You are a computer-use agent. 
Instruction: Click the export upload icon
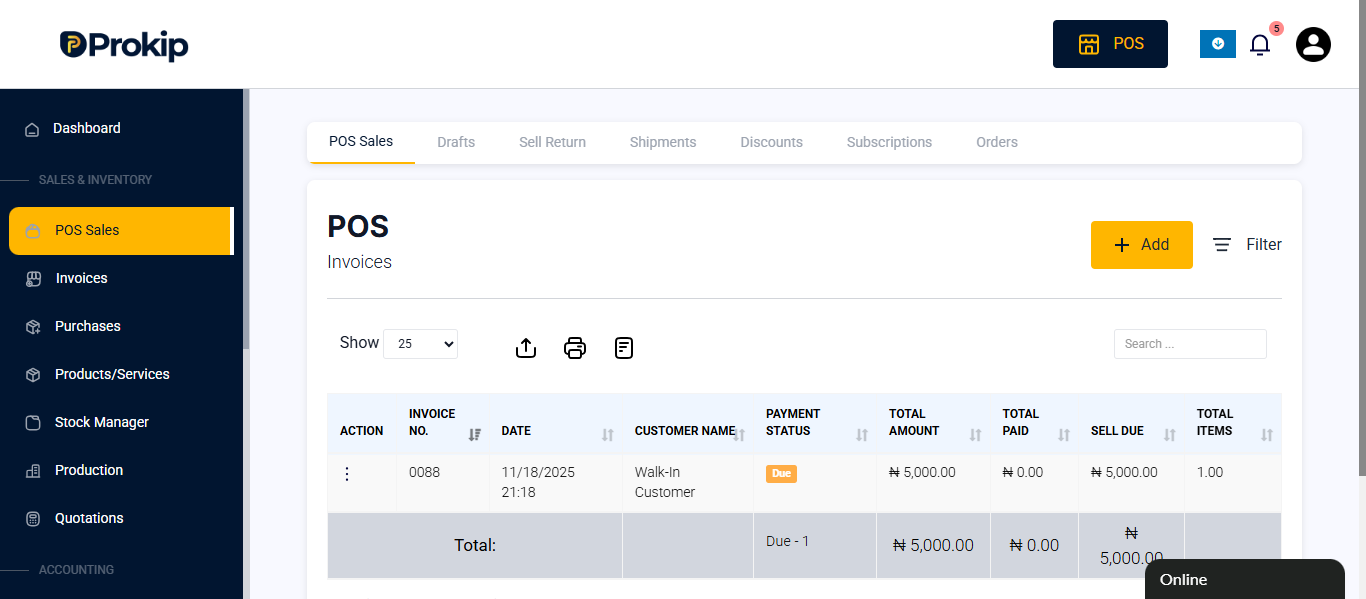tap(526, 348)
